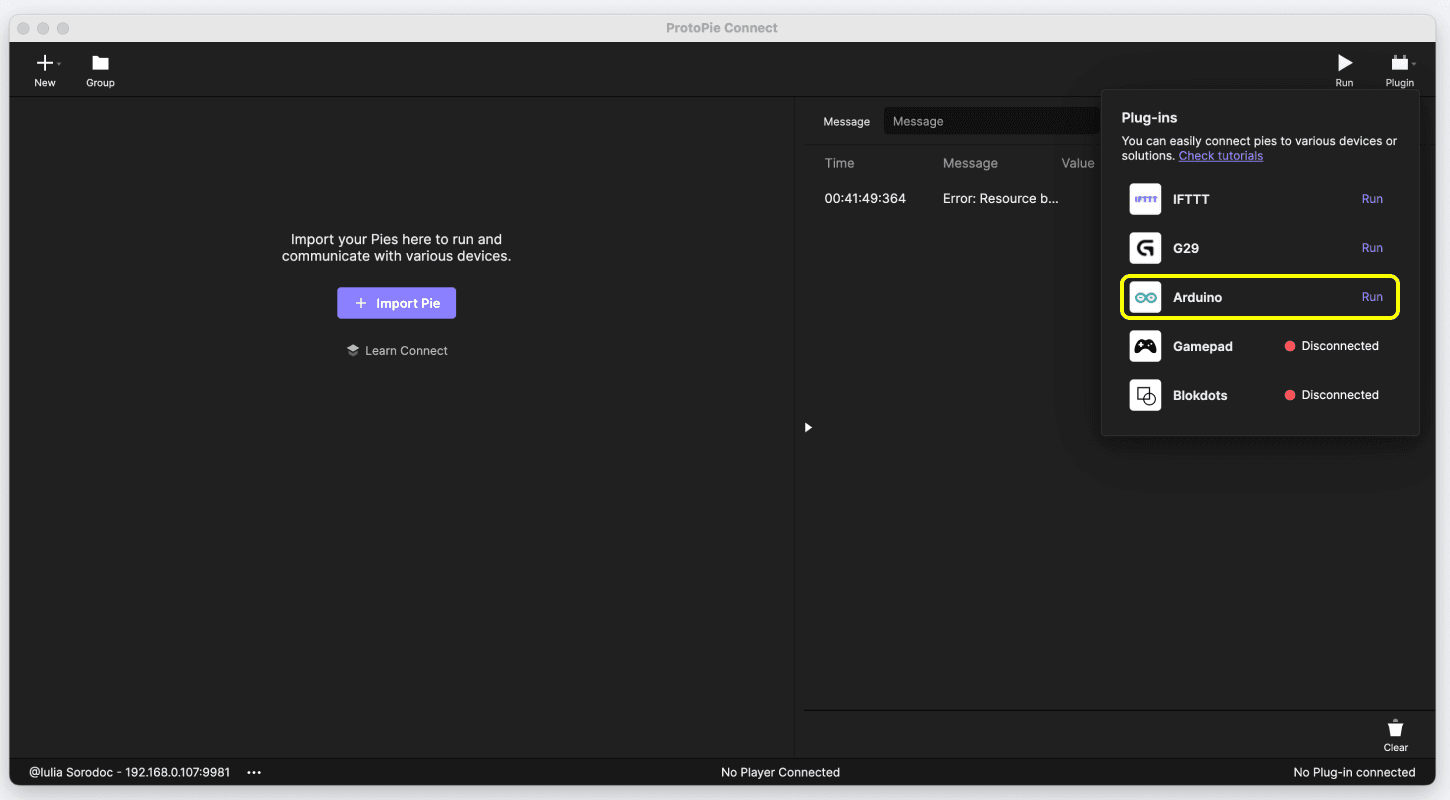Image resolution: width=1450 pixels, height=800 pixels.
Task: Select the 00:41:49:364 log timestamp
Action: 865,199
